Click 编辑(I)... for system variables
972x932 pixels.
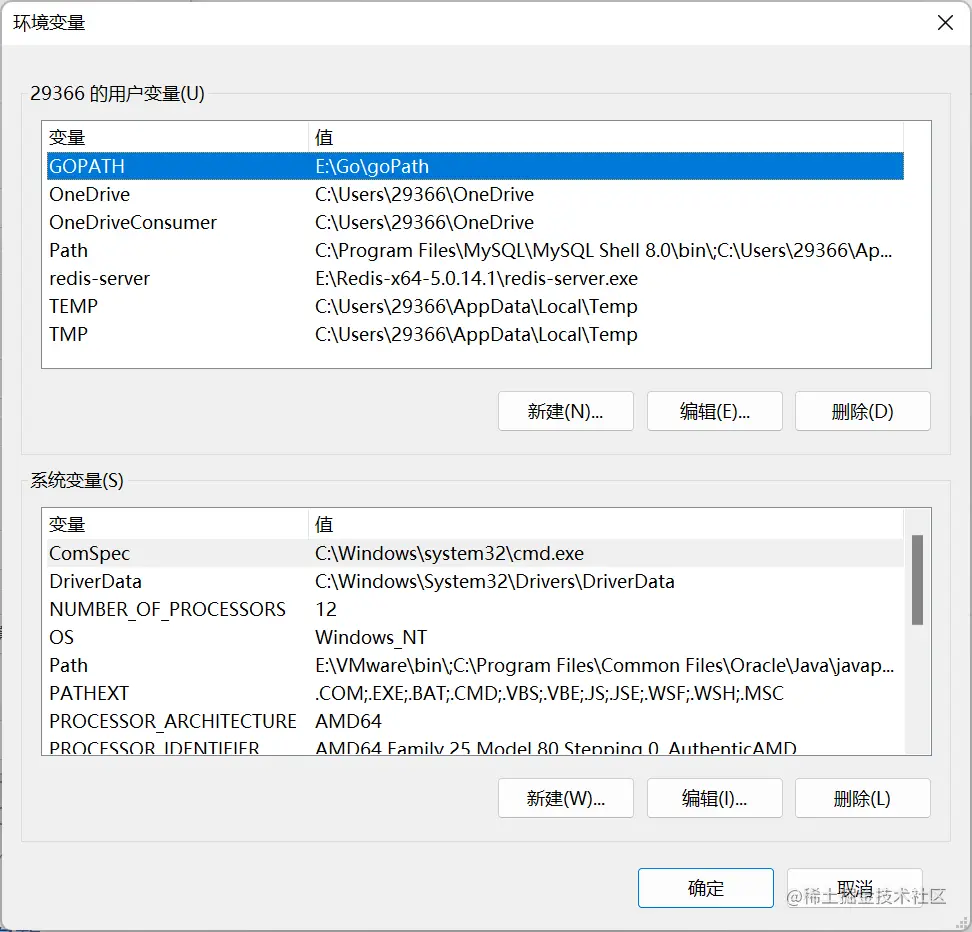pos(714,798)
